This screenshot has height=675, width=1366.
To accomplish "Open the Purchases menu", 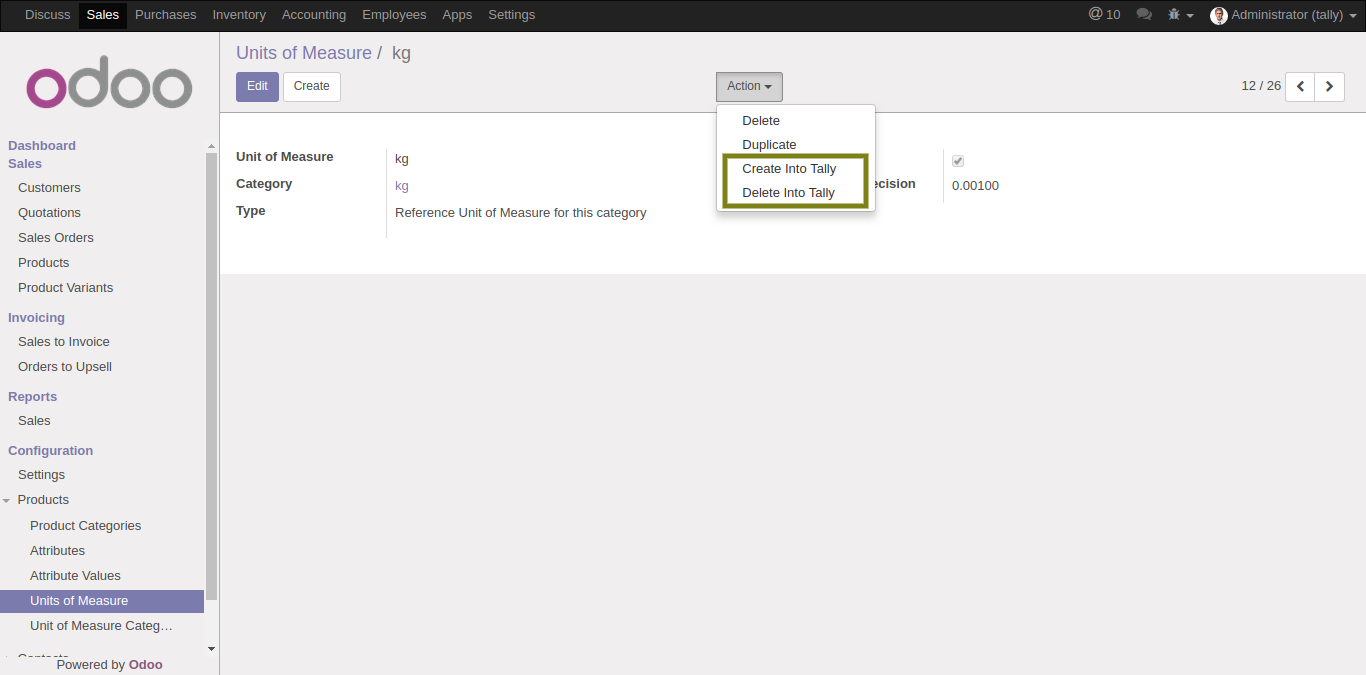I will [x=166, y=15].
